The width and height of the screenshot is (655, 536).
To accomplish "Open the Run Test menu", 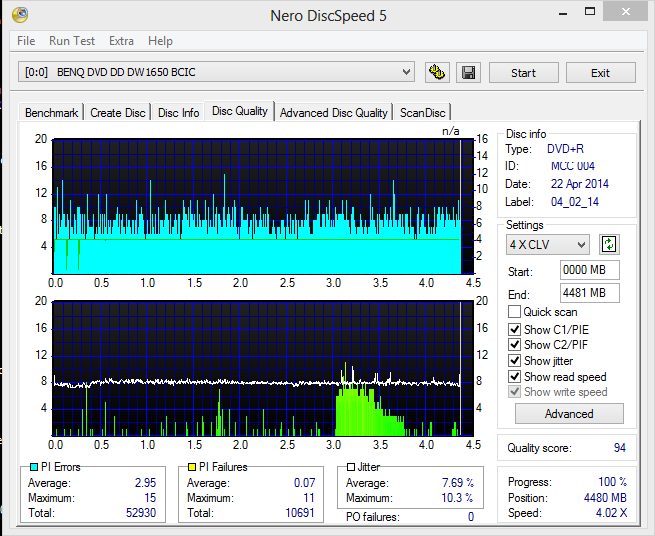I will point(72,41).
